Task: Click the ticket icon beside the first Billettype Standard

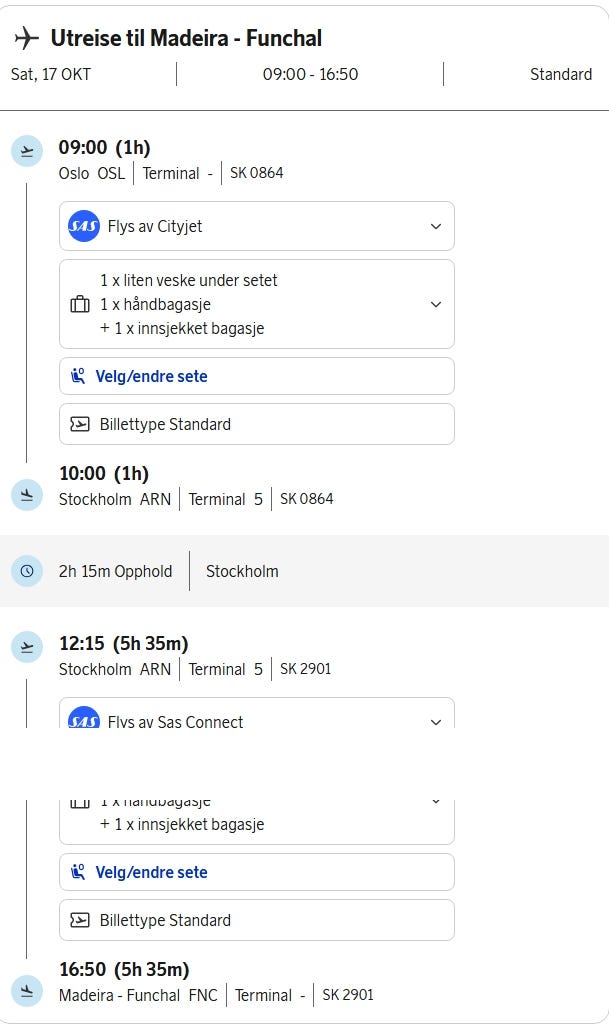Action: tap(80, 424)
